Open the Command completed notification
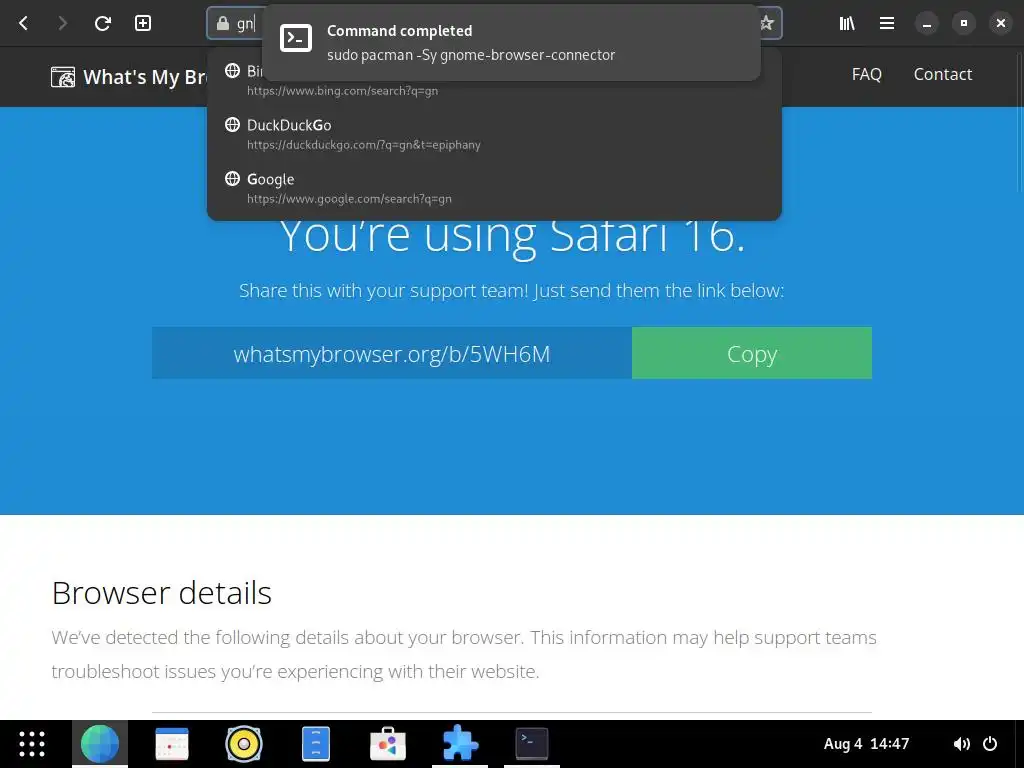Image resolution: width=1024 pixels, height=768 pixels. click(511, 42)
